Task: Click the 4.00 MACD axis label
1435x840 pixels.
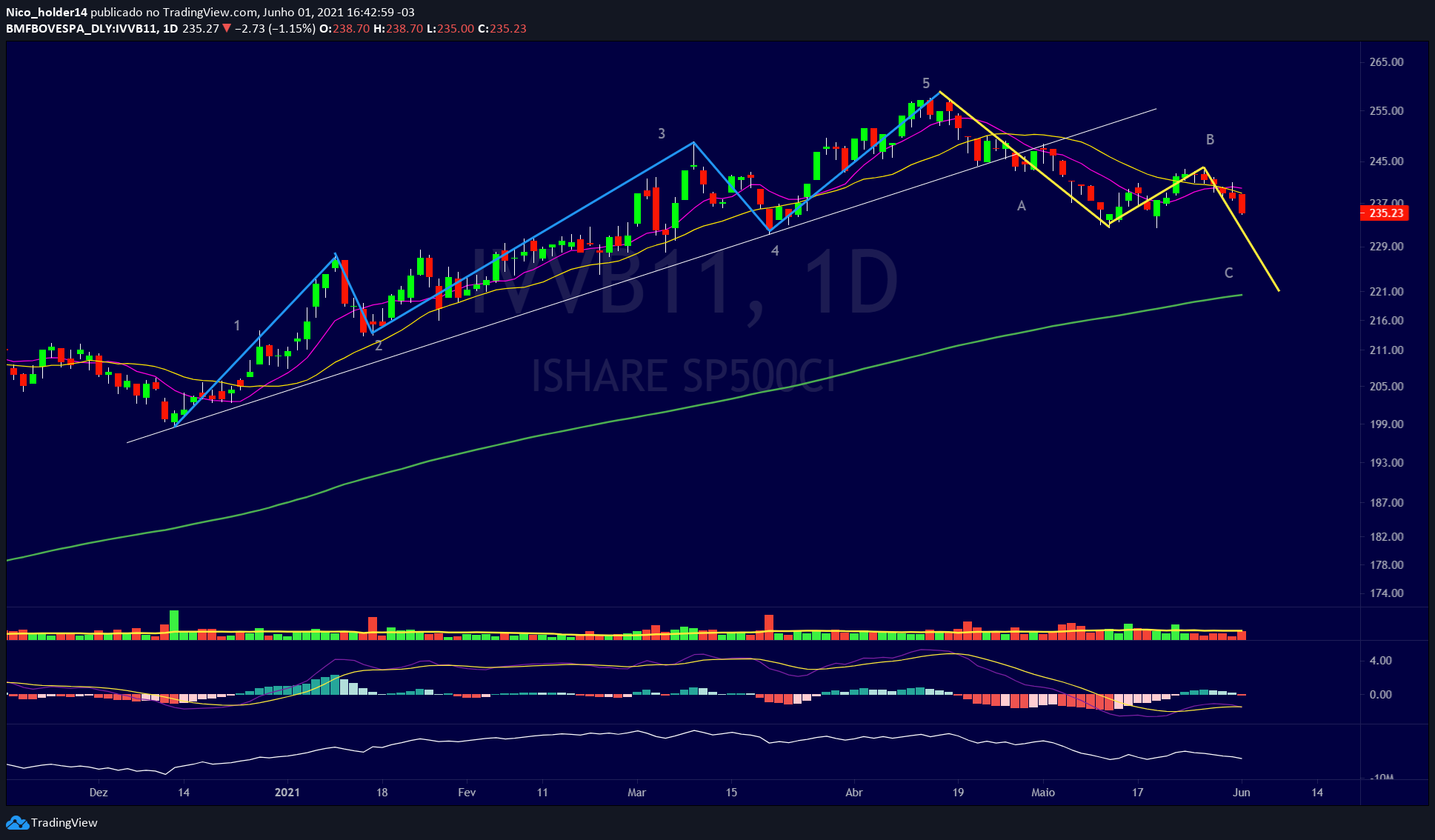Action: (1380, 660)
